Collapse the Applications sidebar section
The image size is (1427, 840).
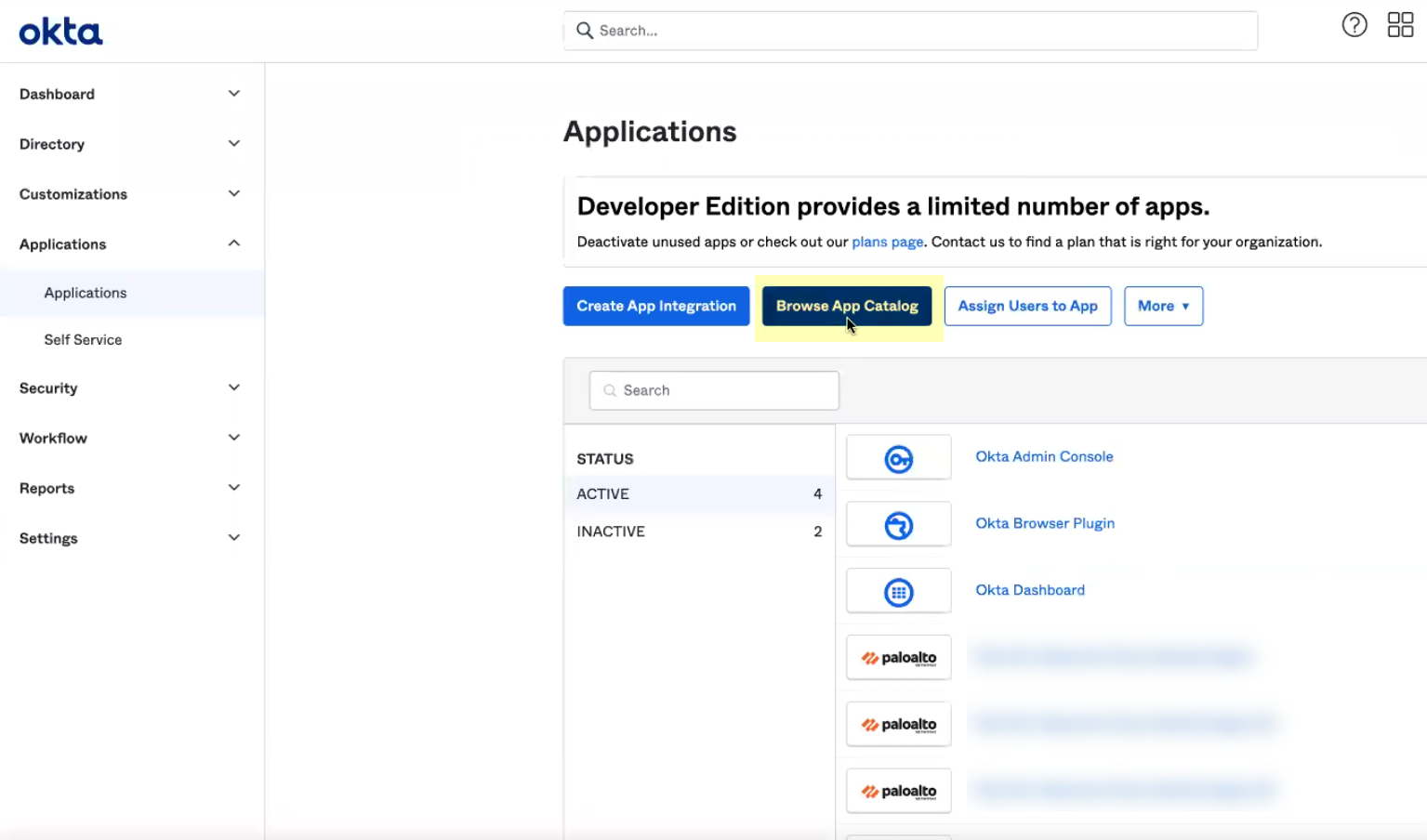129,244
